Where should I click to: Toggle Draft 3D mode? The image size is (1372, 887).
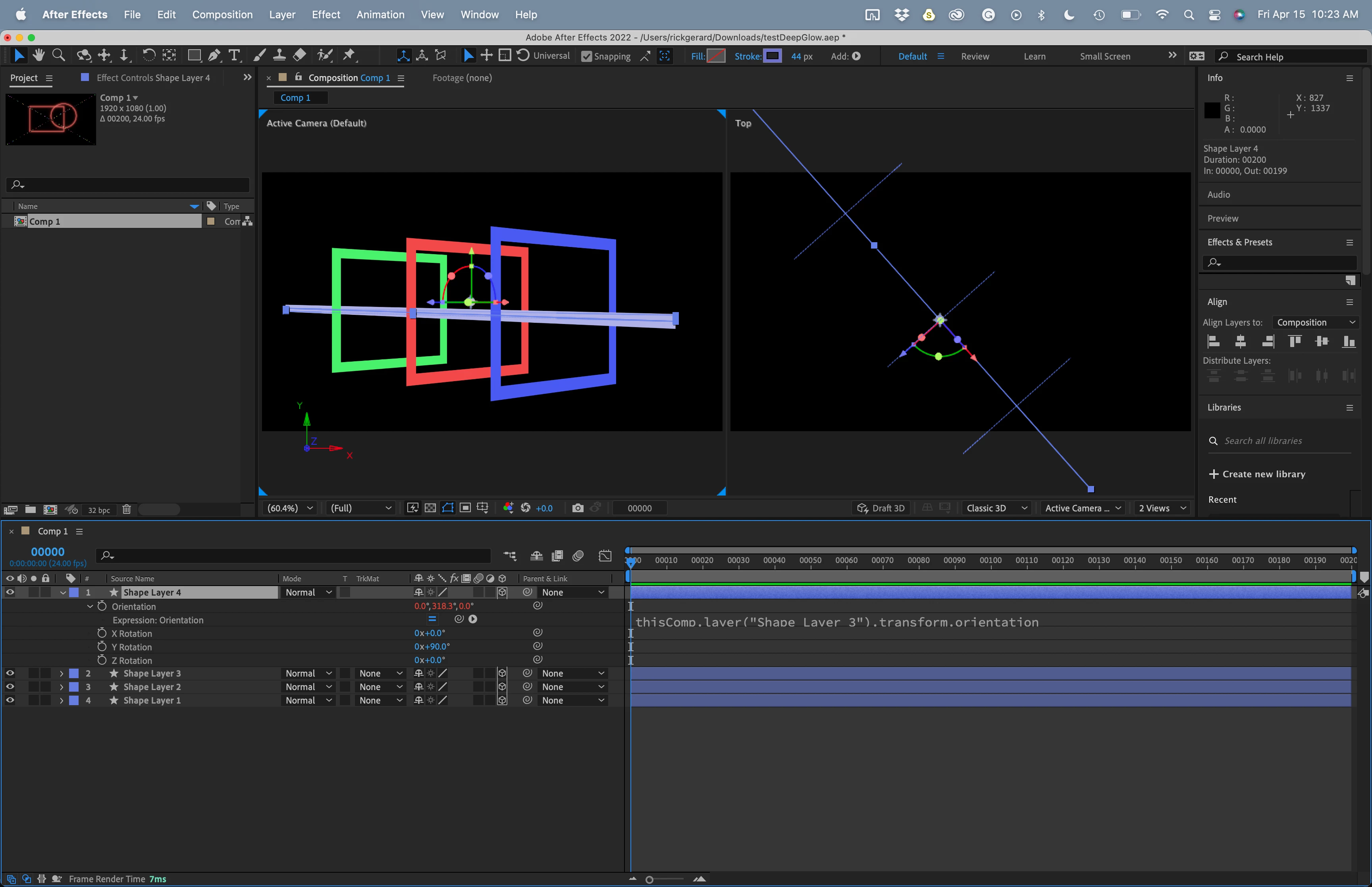(881, 508)
